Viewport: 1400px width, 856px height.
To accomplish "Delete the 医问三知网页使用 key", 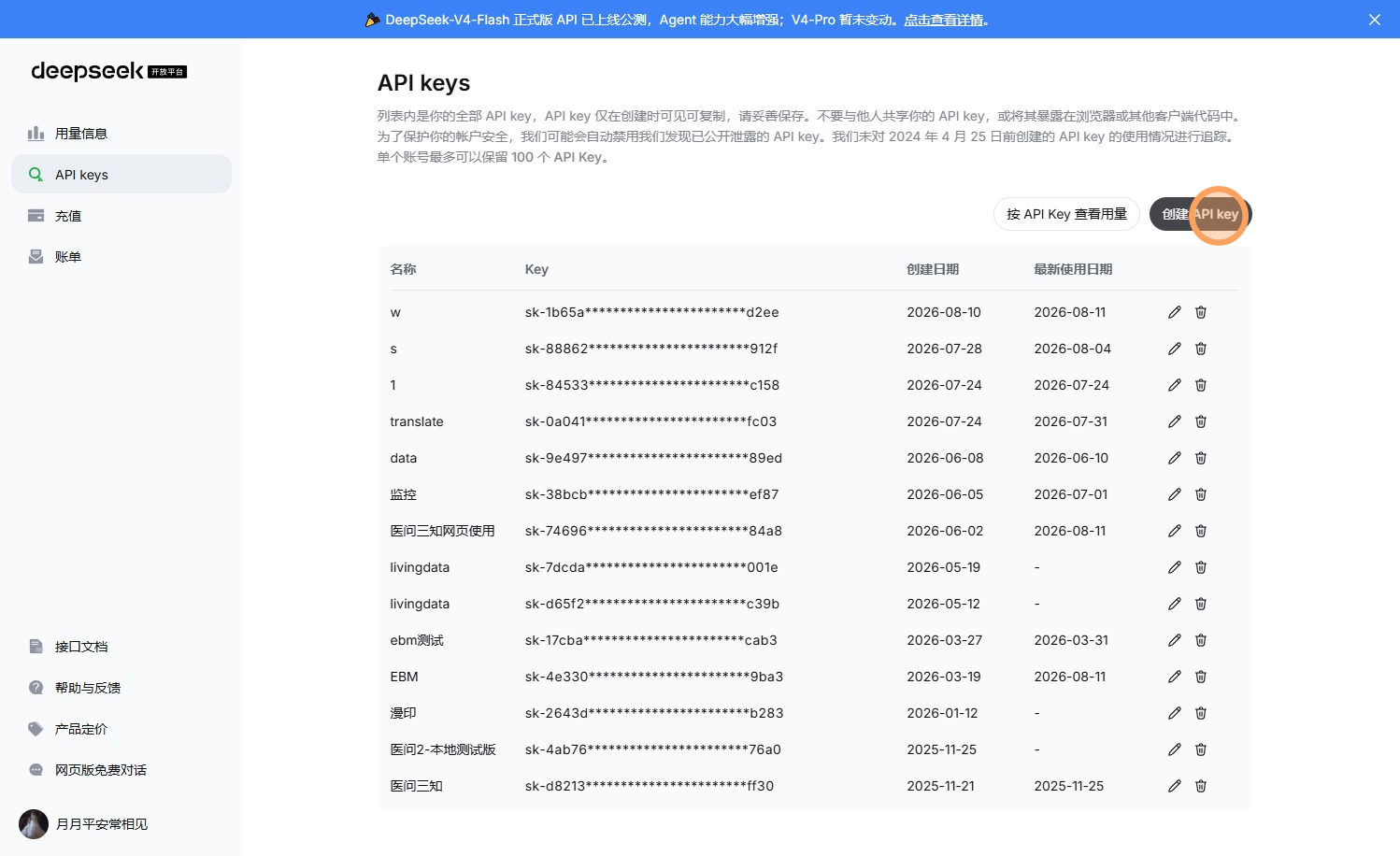I will tap(1201, 531).
